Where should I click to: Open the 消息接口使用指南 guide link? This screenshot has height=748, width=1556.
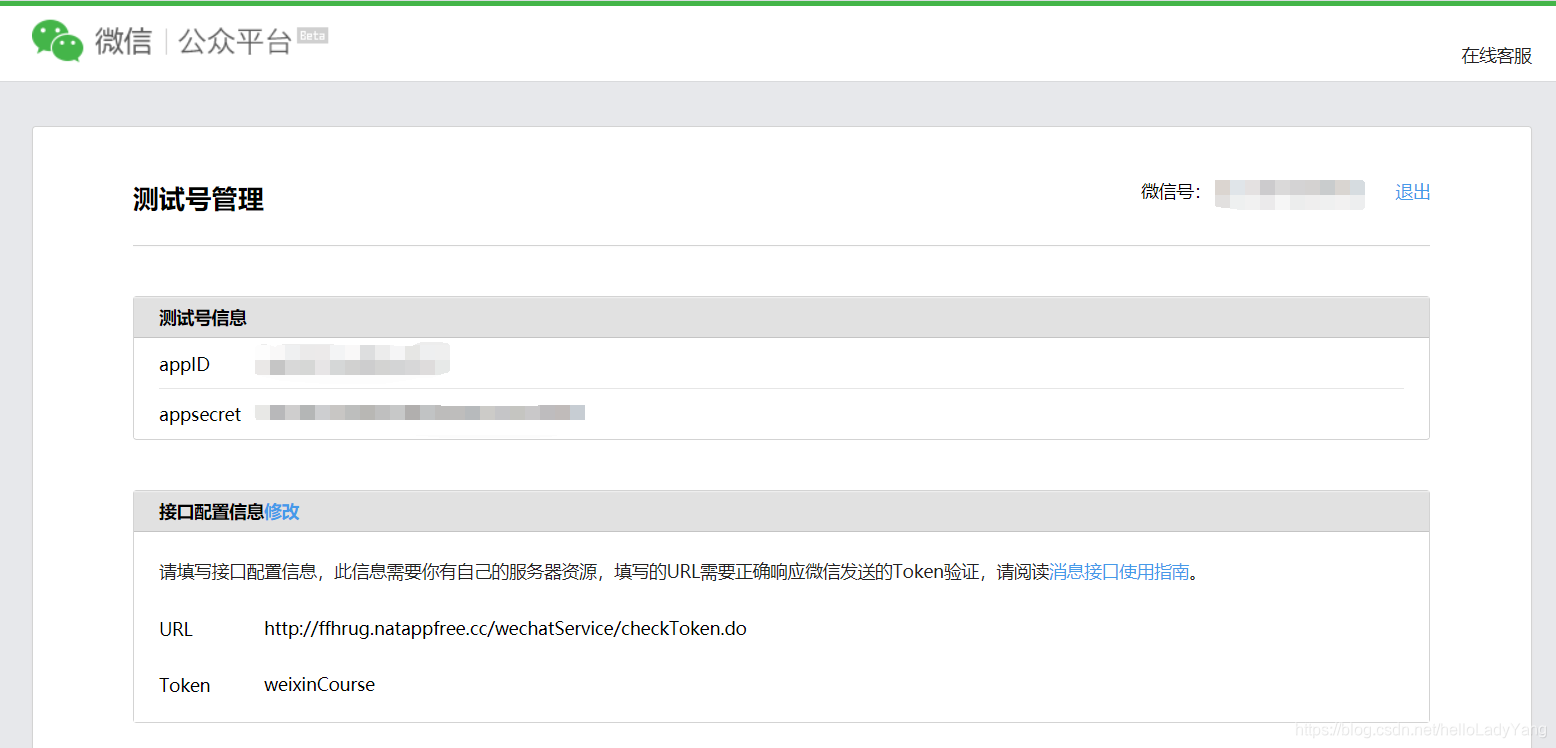[x=1119, y=572]
